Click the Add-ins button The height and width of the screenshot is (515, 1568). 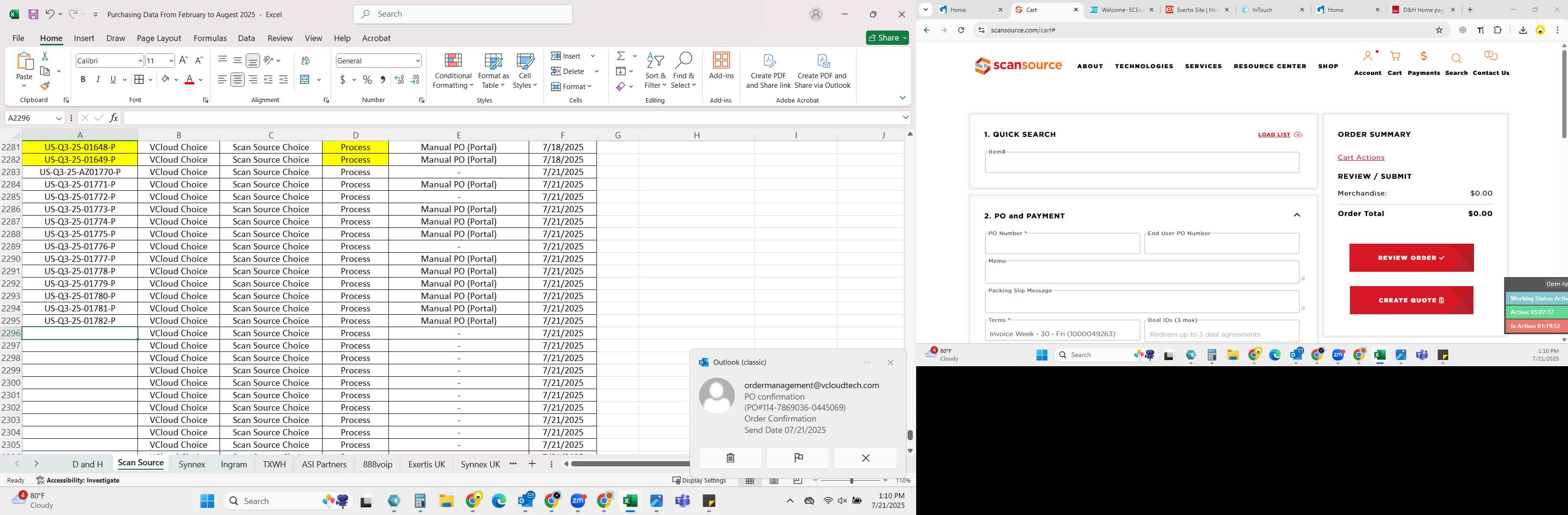coord(721,66)
